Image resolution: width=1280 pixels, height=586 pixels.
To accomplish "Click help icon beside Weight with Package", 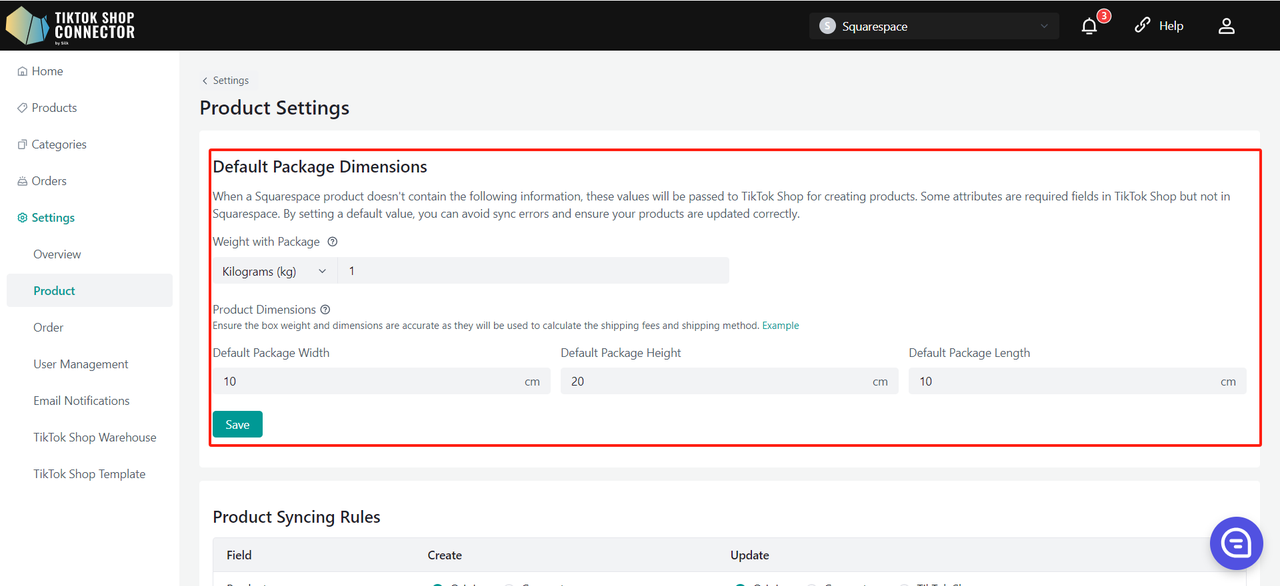I will pos(333,242).
